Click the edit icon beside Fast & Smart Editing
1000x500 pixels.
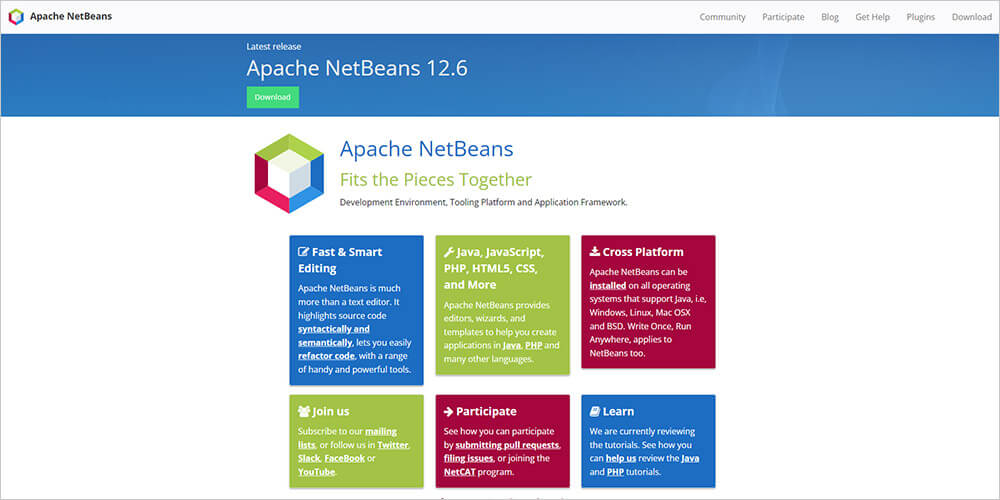pyautogui.click(x=304, y=252)
